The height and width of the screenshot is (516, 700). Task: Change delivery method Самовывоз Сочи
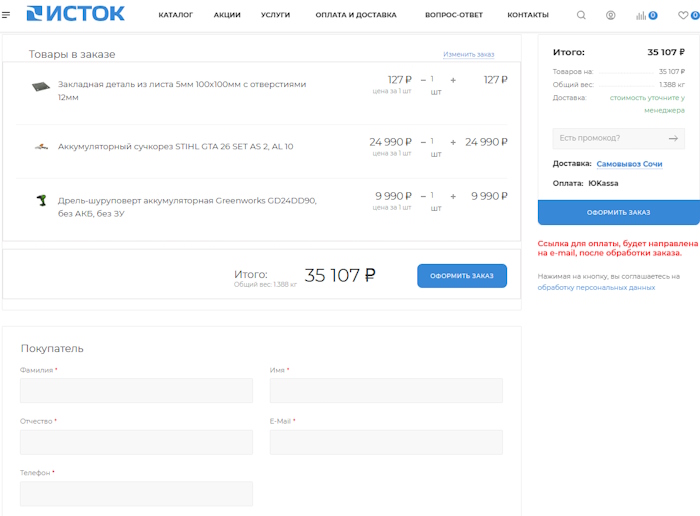[x=629, y=164]
